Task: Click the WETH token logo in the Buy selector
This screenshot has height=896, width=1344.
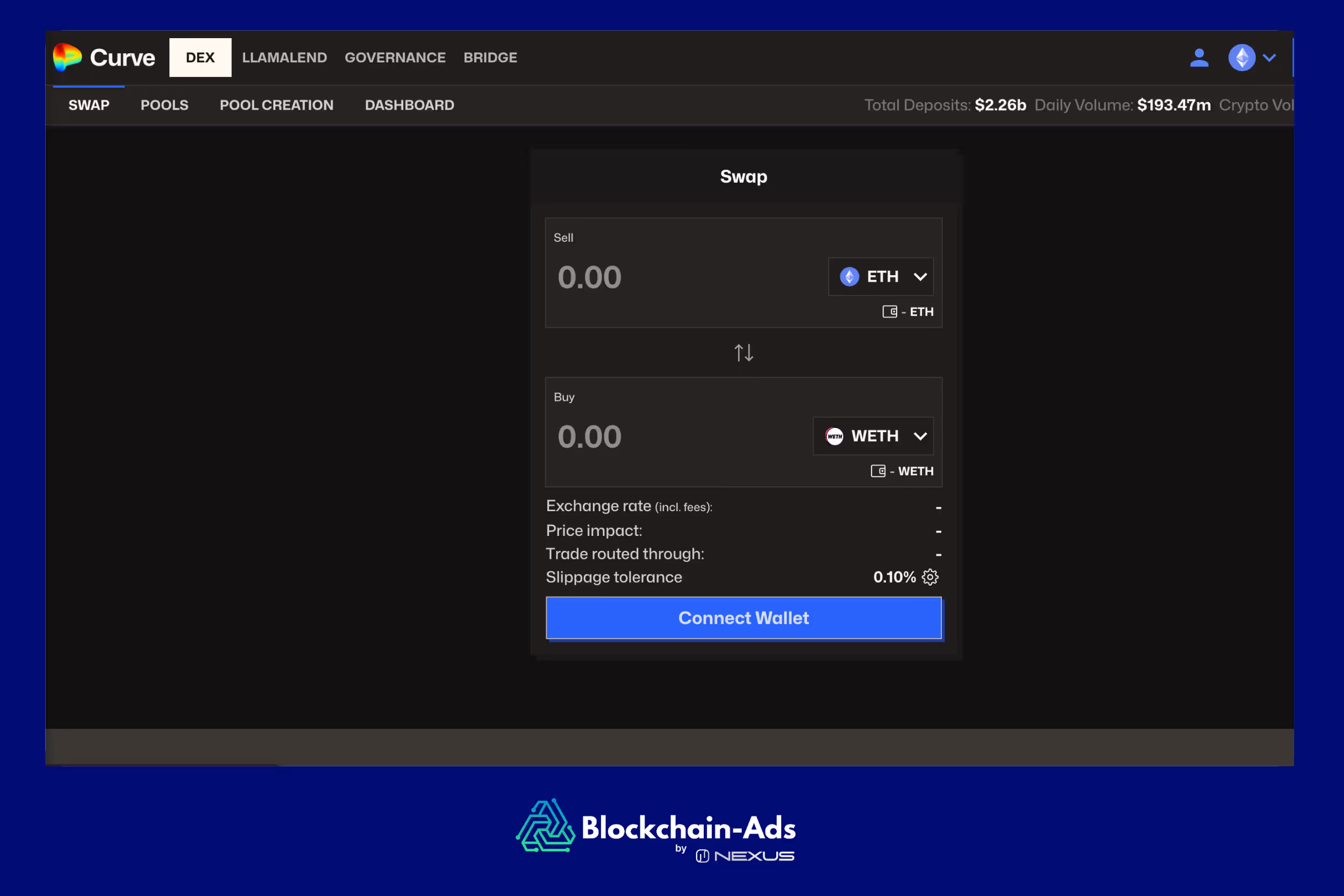Action: click(x=834, y=436)
